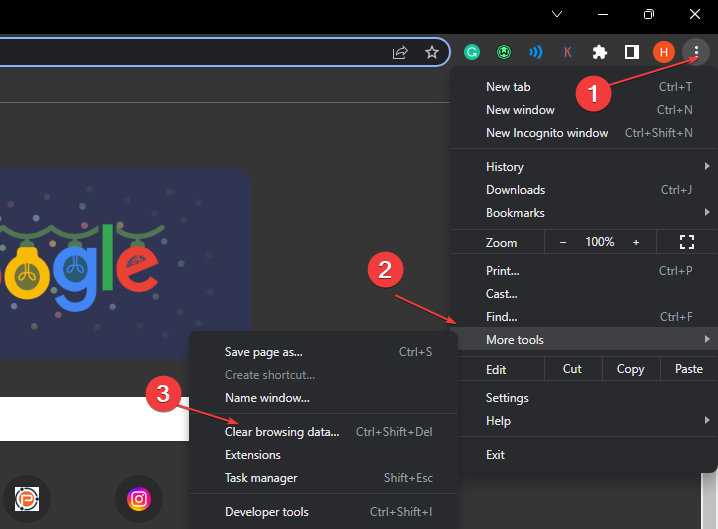Image resolution: width=718 pixels, height=529 pixels.
Task: Click the Paste button in Edit row
Action: pos(689,369)
